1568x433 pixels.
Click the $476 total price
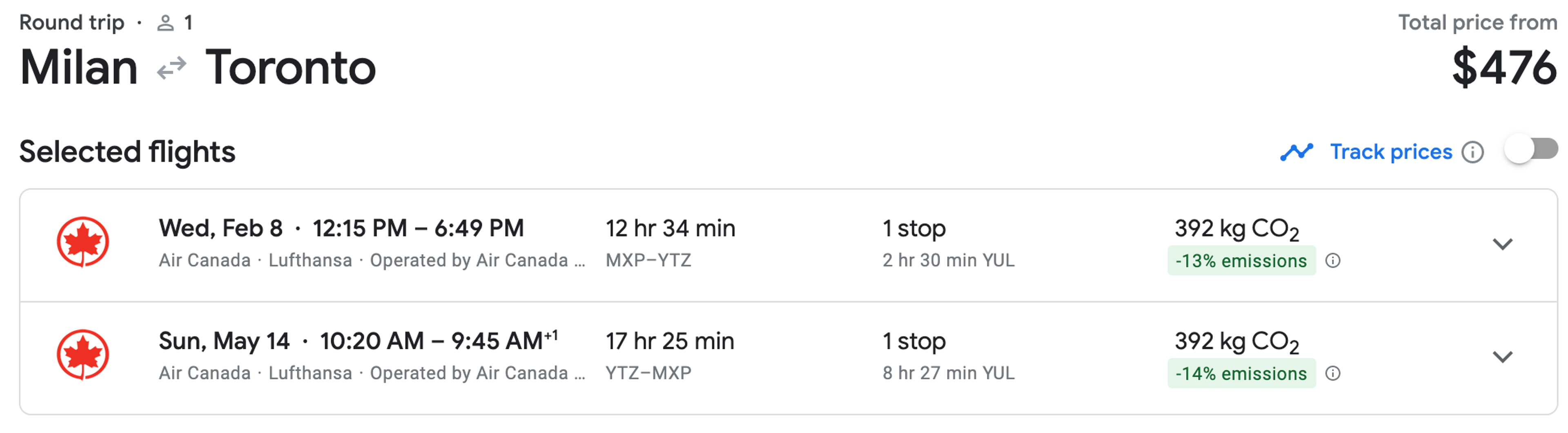click(x=1504, y=67)
